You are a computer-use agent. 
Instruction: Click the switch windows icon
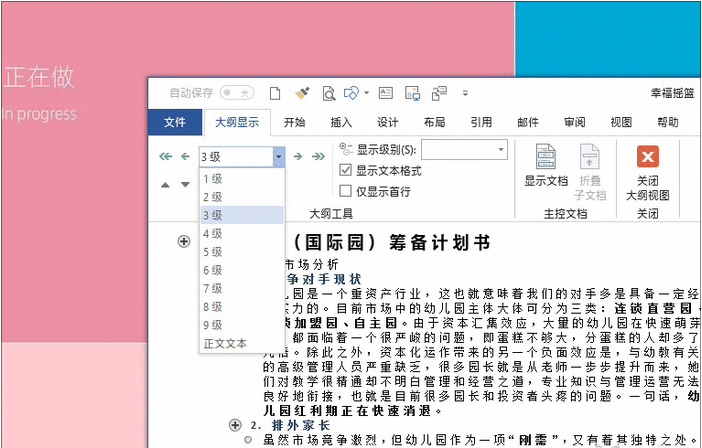point(439,93)
